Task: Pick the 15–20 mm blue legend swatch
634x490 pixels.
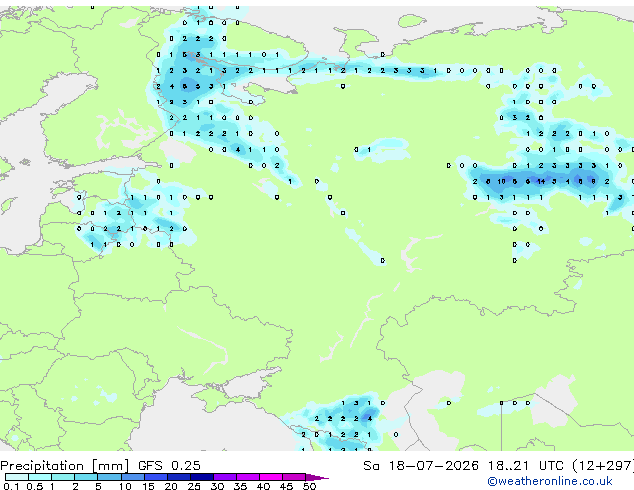Action: (x=156, y=477)
